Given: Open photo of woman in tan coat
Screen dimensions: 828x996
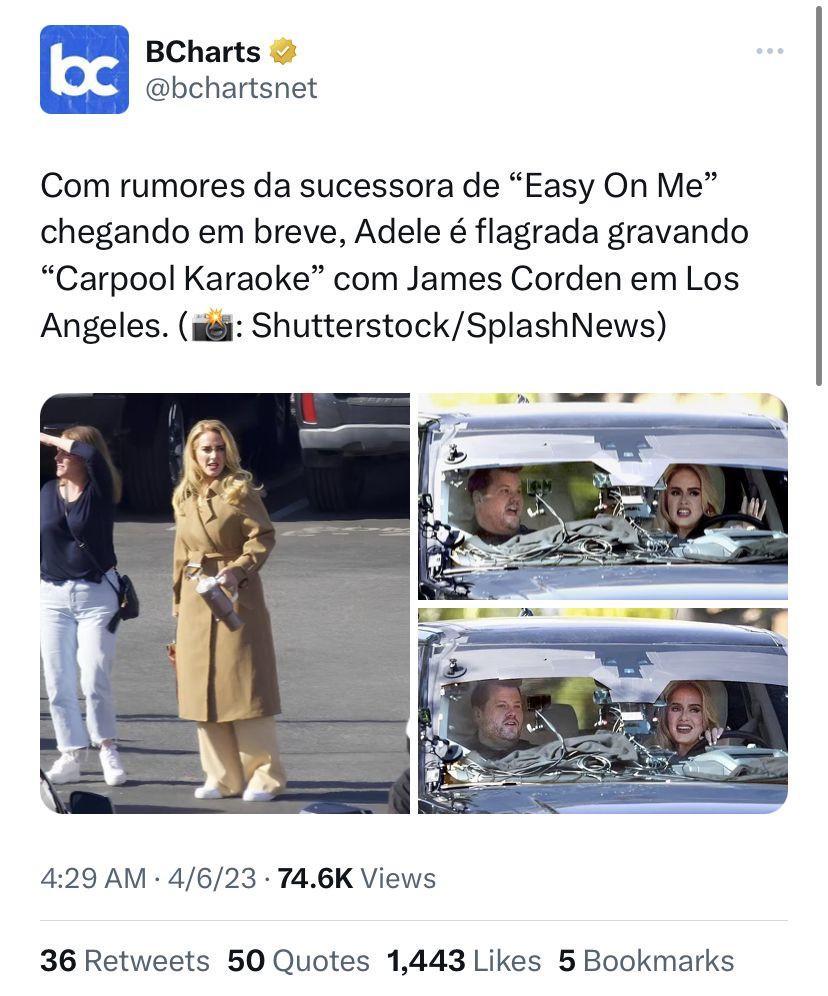Looking at the screenshot, I should (225, 603).
